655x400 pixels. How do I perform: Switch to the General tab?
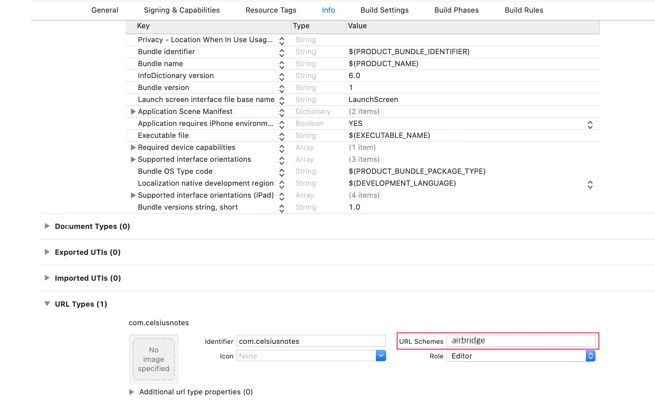pos(104,10)
